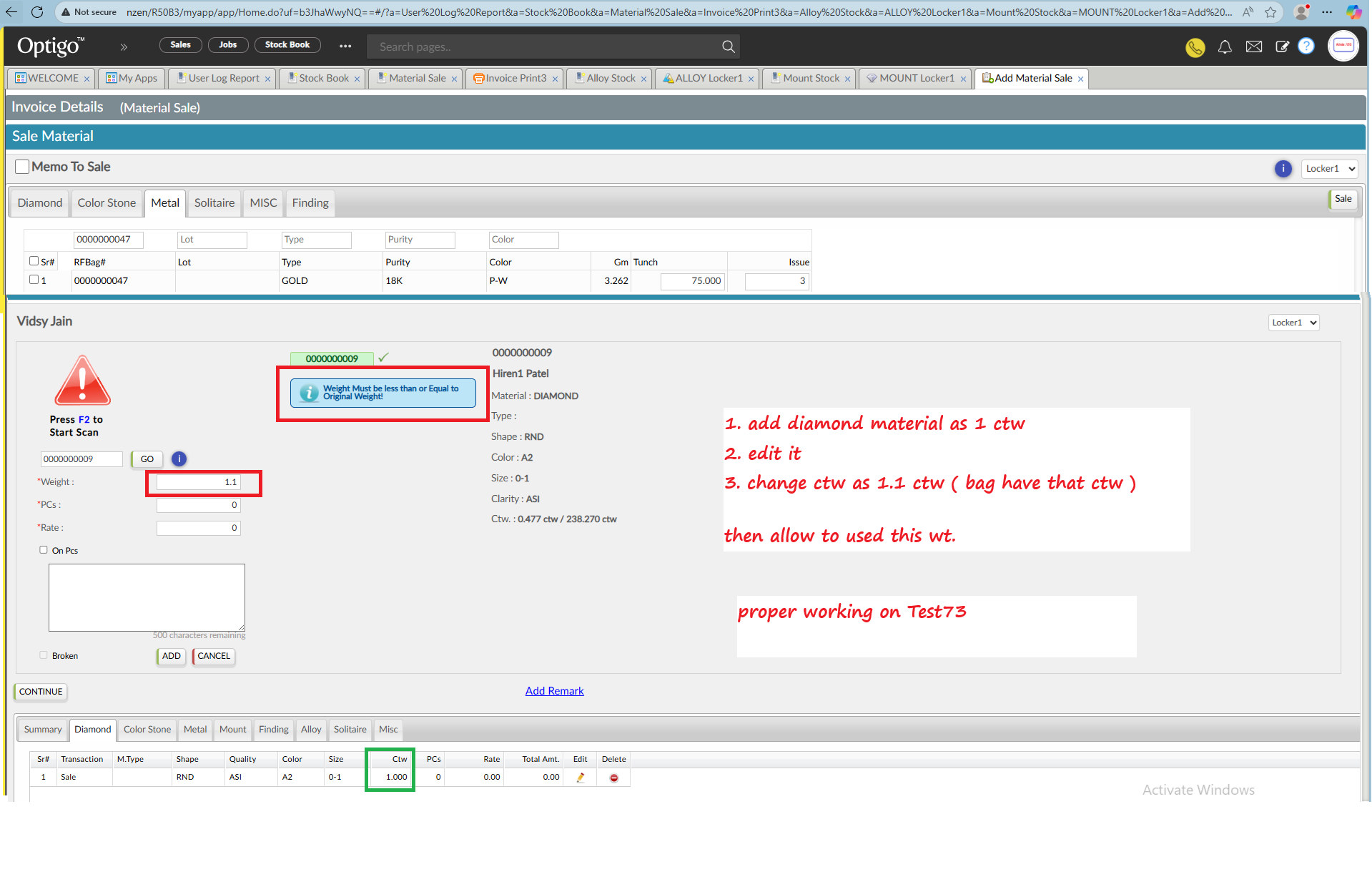Image resolution: width=1372 pixels, height=882 pixels.
Task: Open the Locker1 dropdown beside Vidsy Jain
Action: tap(1293, 323)
